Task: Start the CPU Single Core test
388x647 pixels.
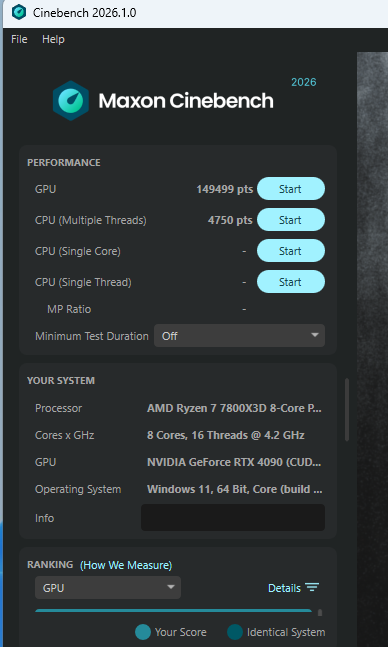Action: point(291,251)
